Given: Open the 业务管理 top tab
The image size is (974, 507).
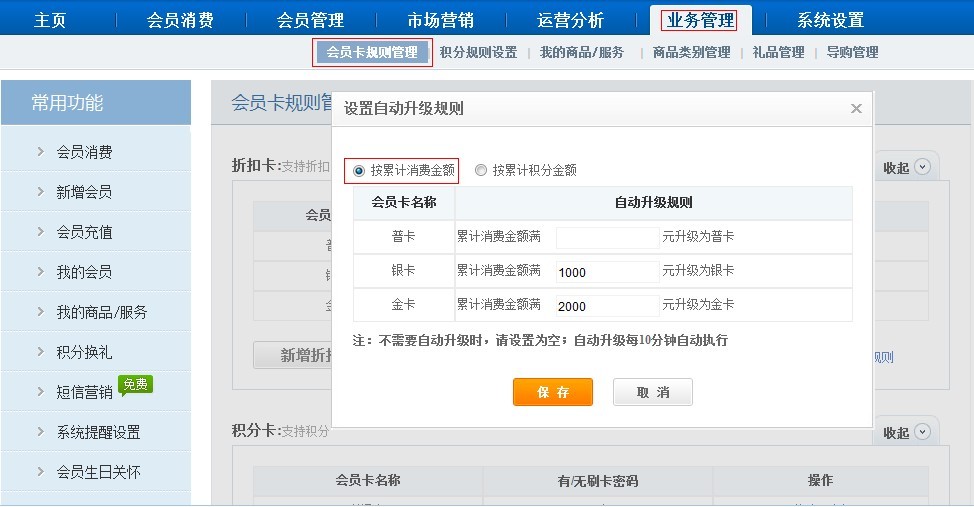Looking at the screenshot, I should click(x=699, y=20).
